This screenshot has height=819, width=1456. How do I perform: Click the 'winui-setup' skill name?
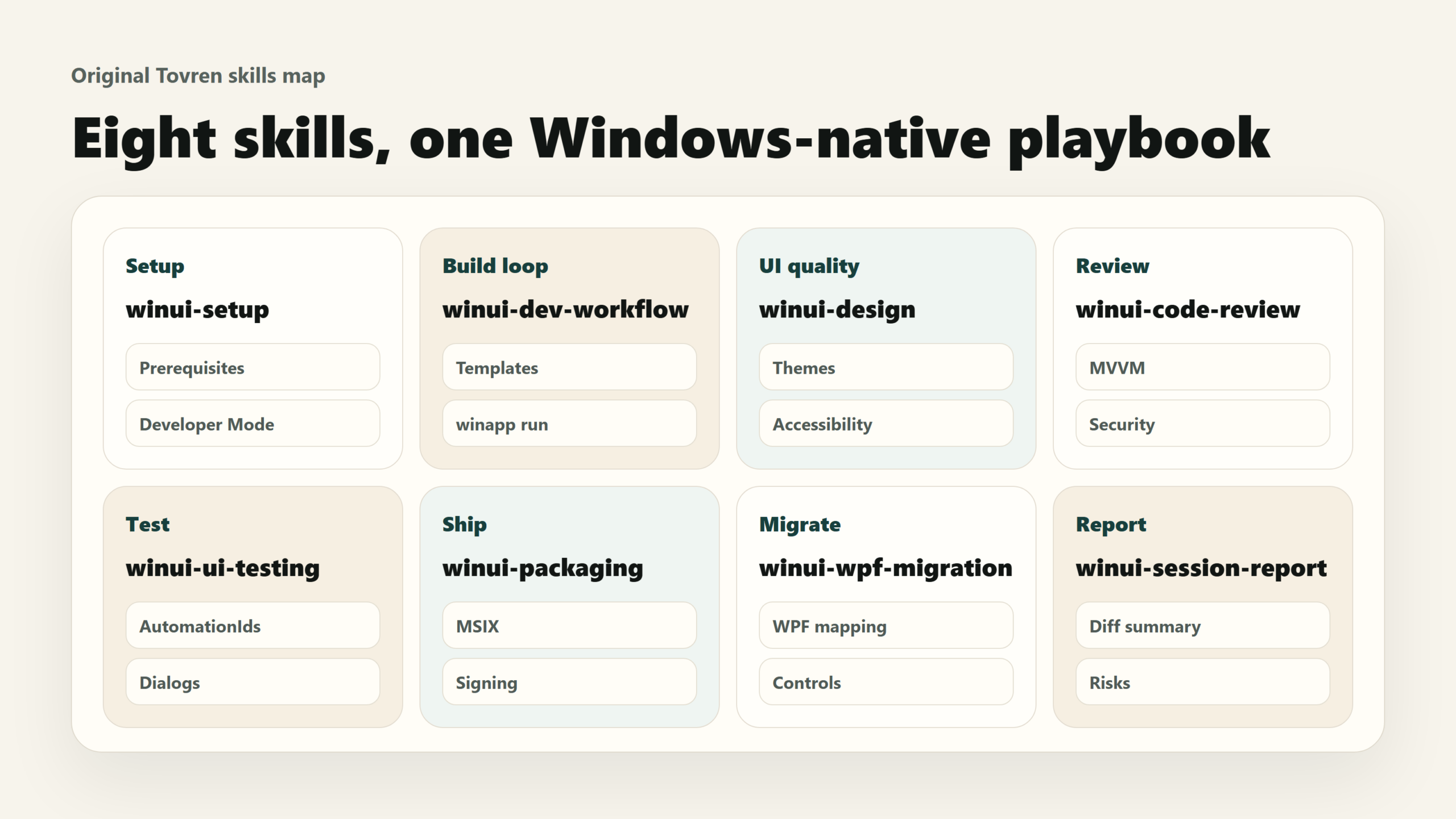[x=197, y=310]
